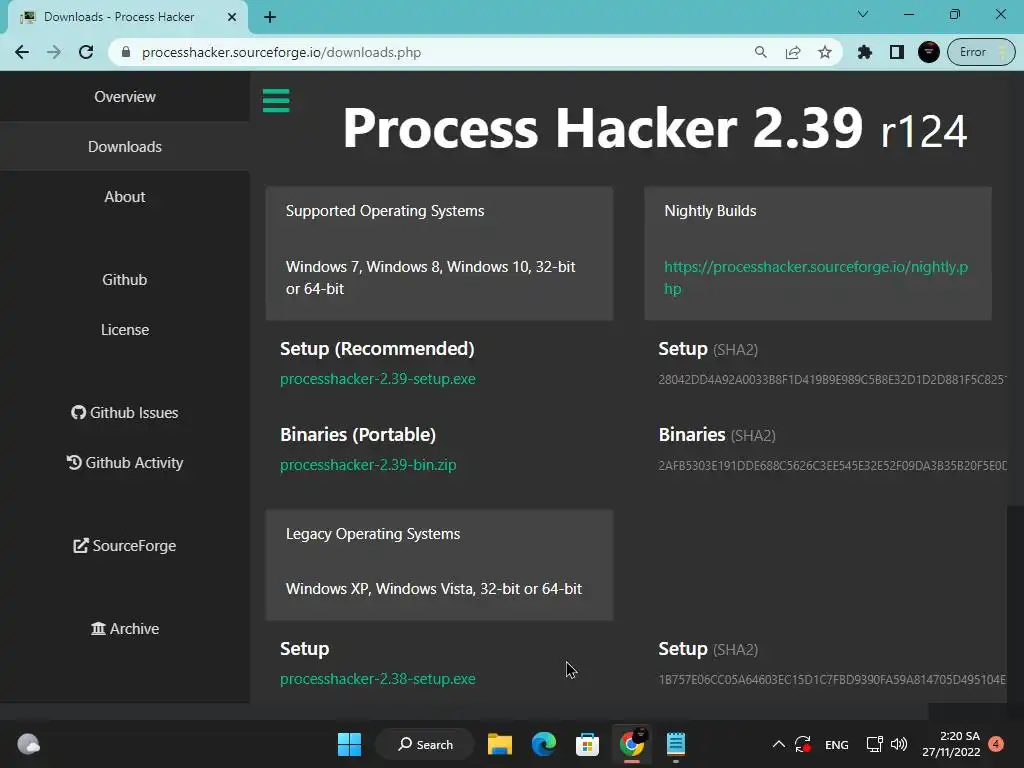Click the 2.39 Setup SHA2 hash text
The image size is (1024, 768).
pyautogui.click(x=832, y=379)
